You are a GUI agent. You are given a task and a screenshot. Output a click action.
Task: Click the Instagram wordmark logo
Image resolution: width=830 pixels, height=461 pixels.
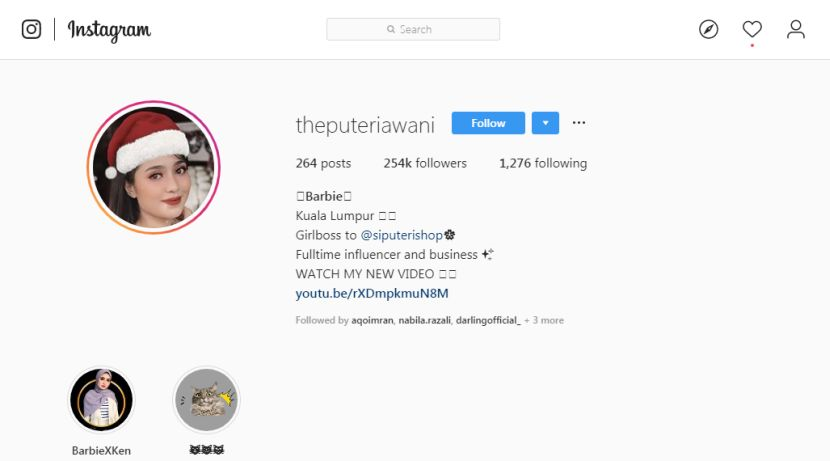point(109,31)
